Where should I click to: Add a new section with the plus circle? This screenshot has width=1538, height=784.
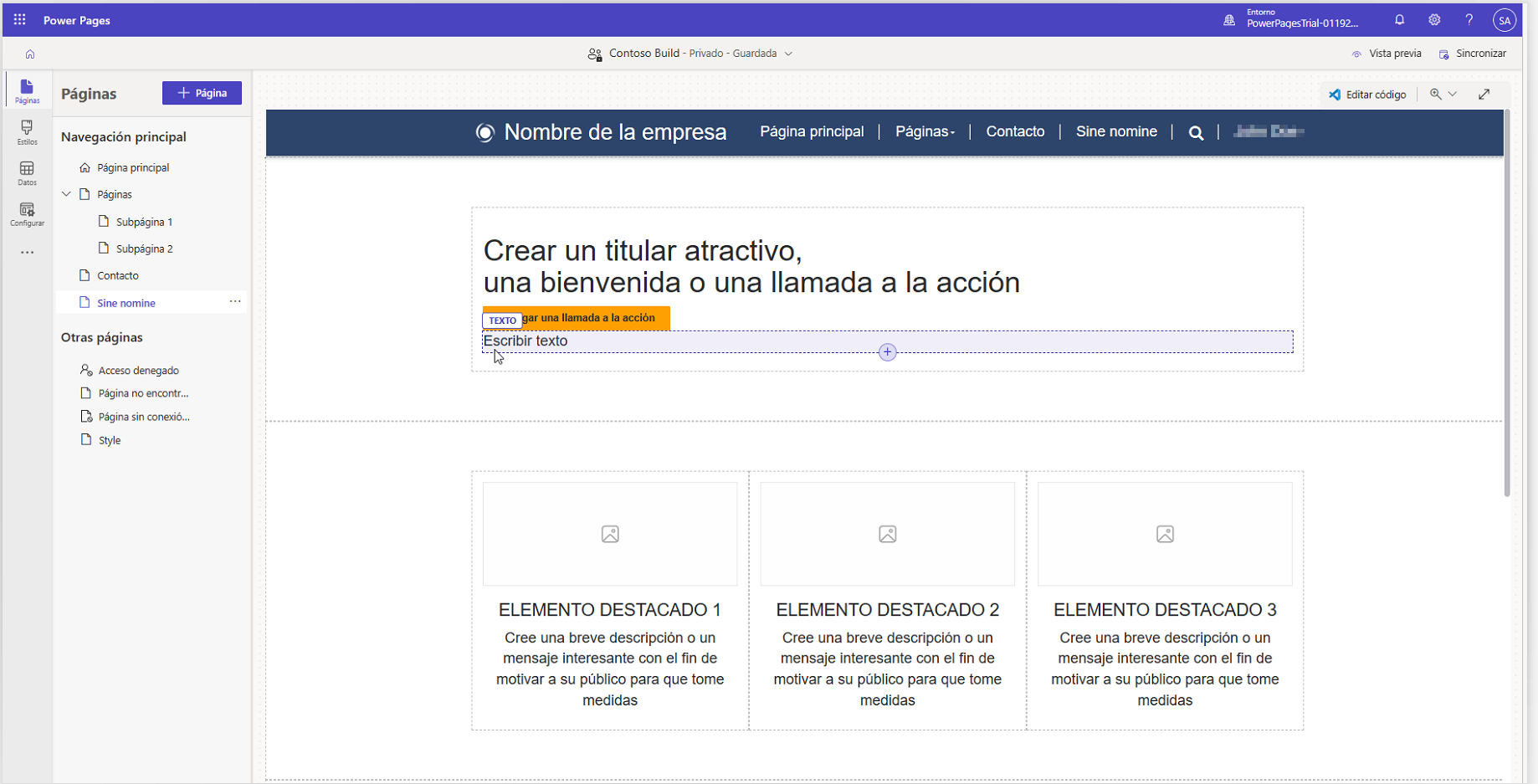point(887,352)
